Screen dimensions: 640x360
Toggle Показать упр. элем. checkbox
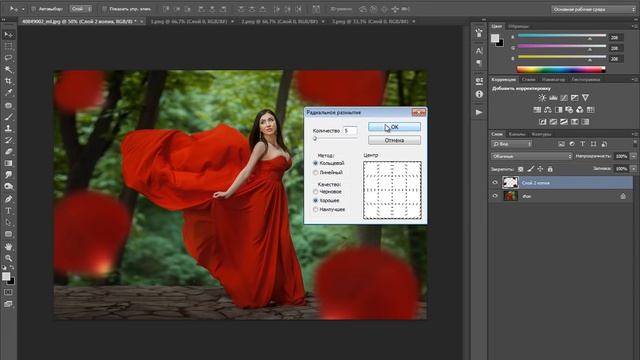[x=104, y=9]
